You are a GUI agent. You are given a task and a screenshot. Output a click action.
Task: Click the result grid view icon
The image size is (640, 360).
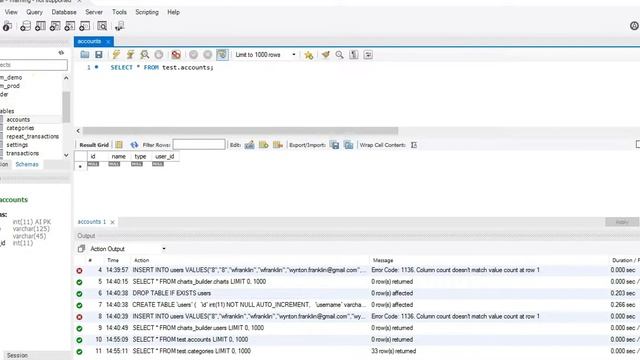pos(119,144)
